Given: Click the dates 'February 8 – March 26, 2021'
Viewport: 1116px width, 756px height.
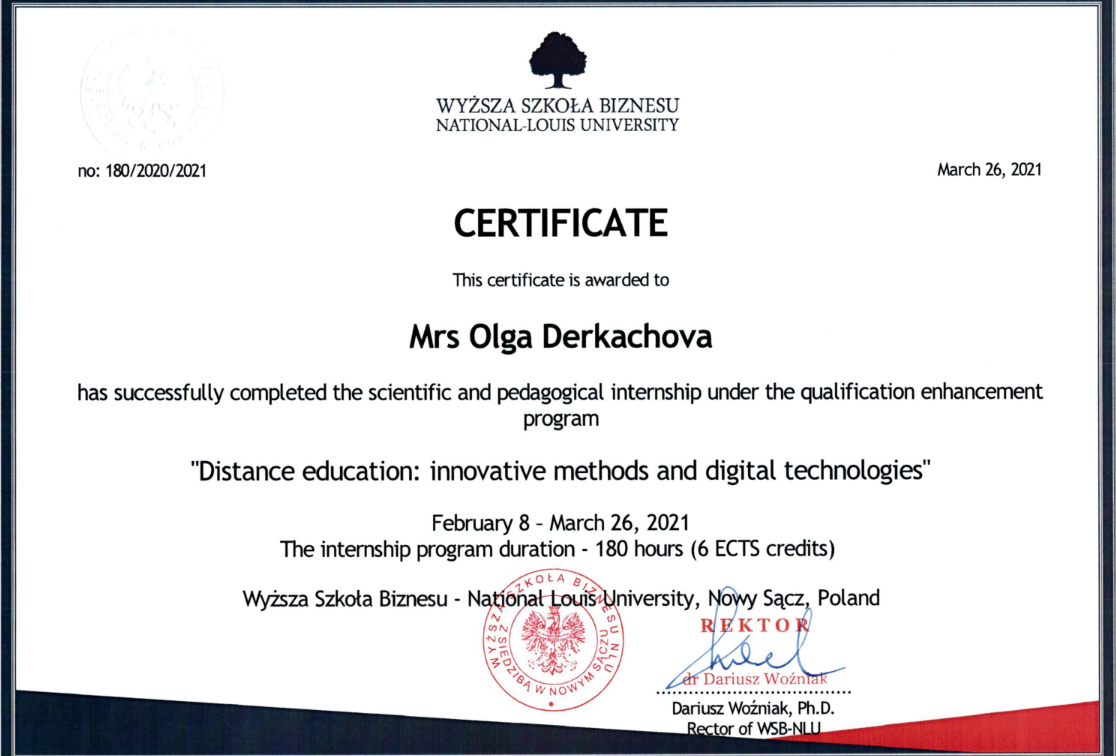Looking at the screenshot, I should [x=561, y=523].
